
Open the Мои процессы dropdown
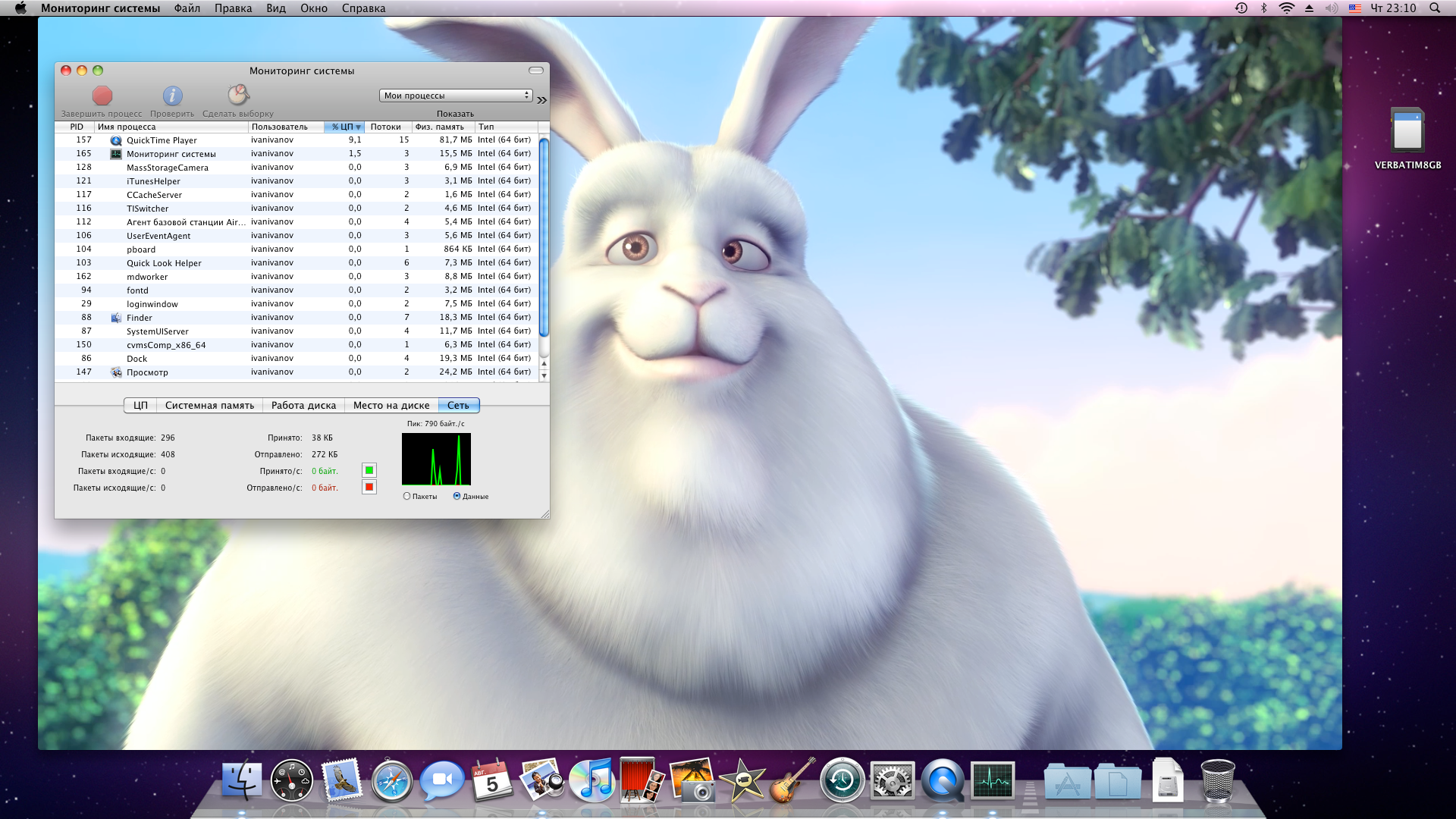[455, 96]
